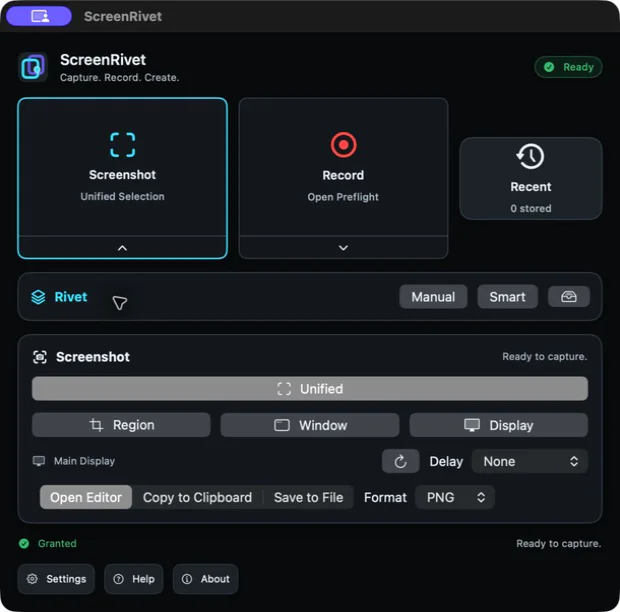Select the Open Editor output option
620x612 pixels.
point(86,497)
